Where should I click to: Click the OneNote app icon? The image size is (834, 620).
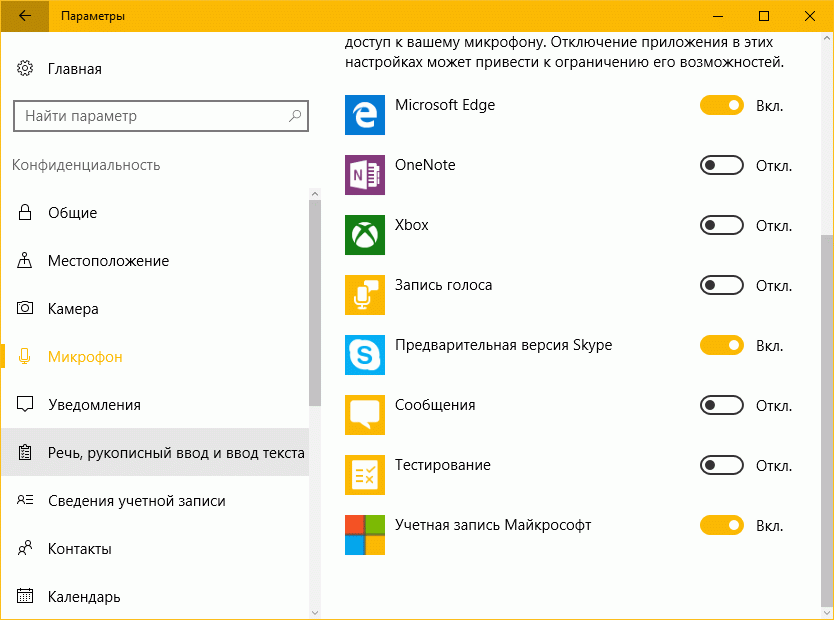point(365,175)
